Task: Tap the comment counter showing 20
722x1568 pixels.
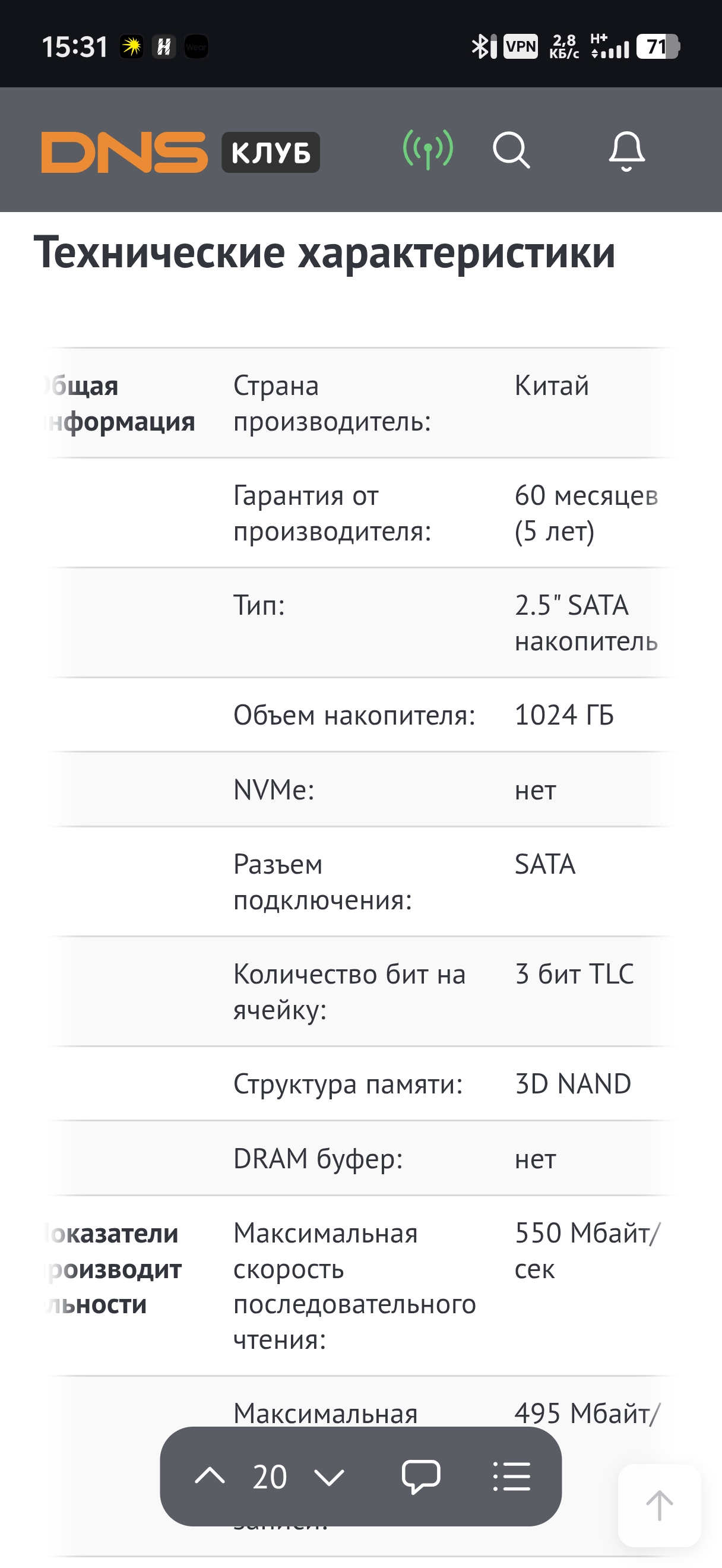Action: point(270,1477)
